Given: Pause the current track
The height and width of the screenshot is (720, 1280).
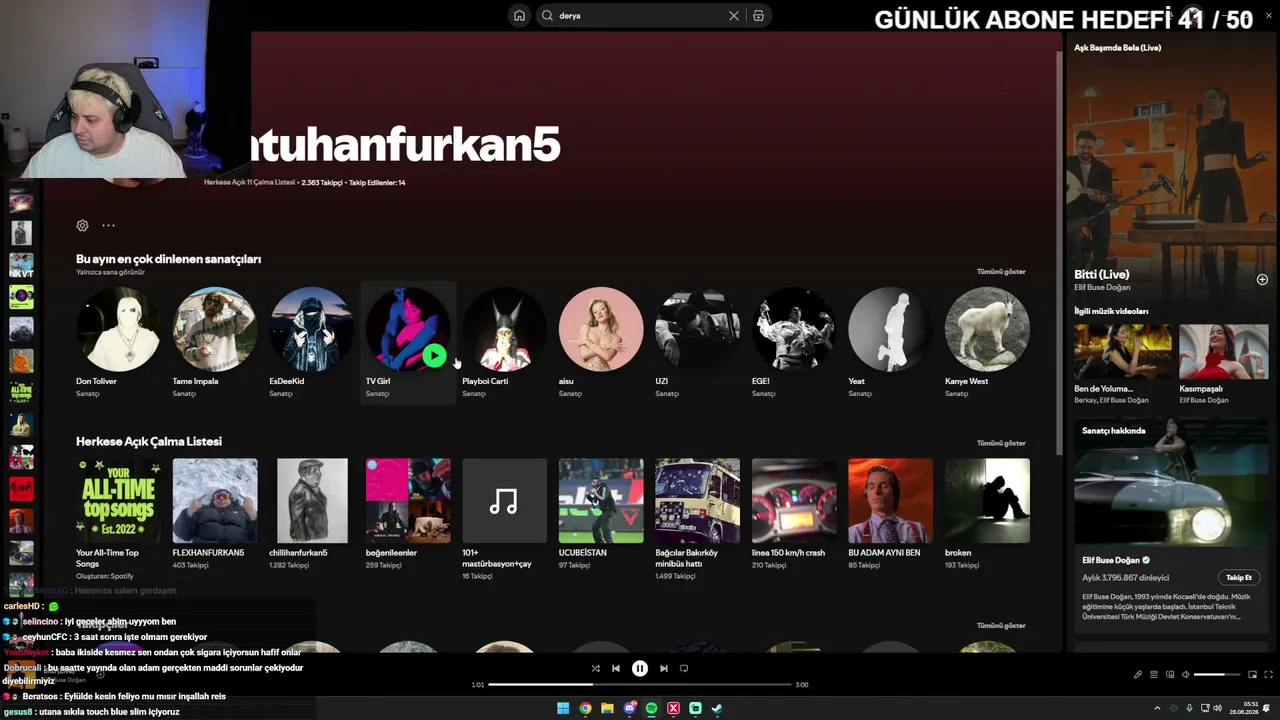Looking at the screenshot, I should tap(640, 669).
